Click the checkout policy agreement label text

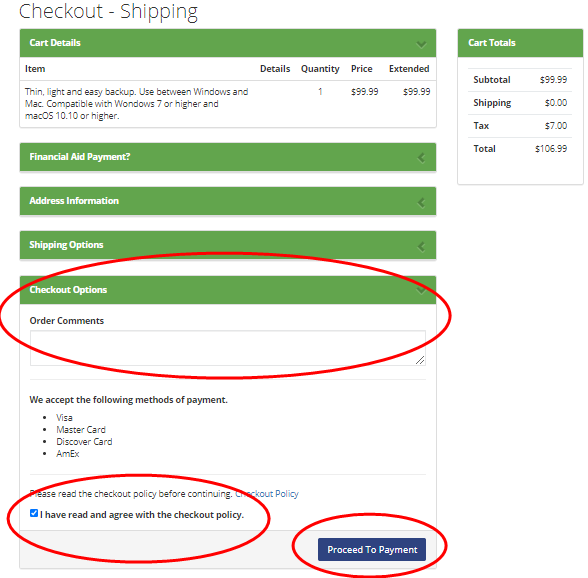[x=142, y=515]
